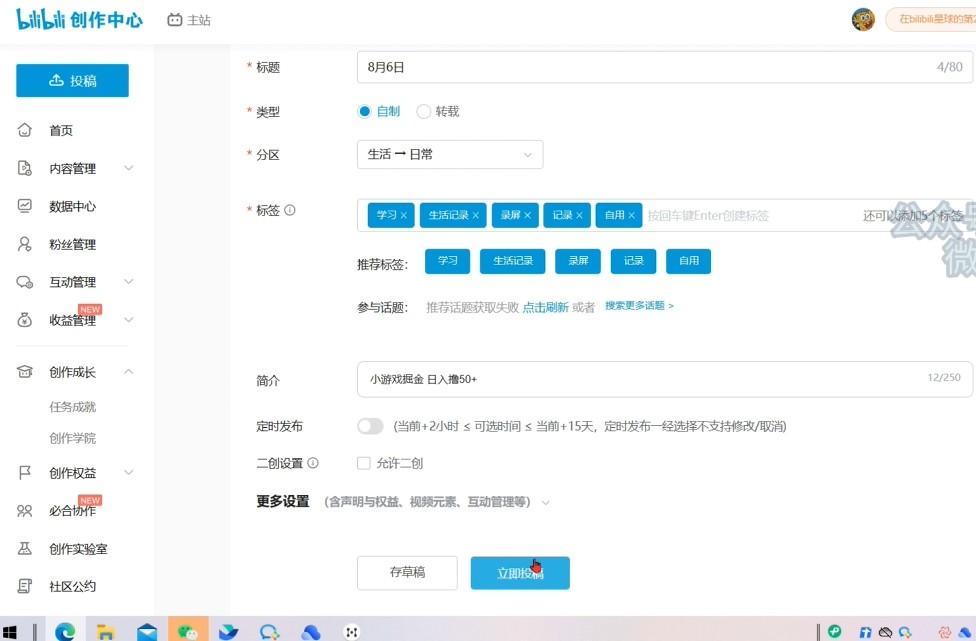Open 粉丝管理 in the sidebar
Image resolution: width=976 pixels, height=641 pixels.
coord(72,245)
